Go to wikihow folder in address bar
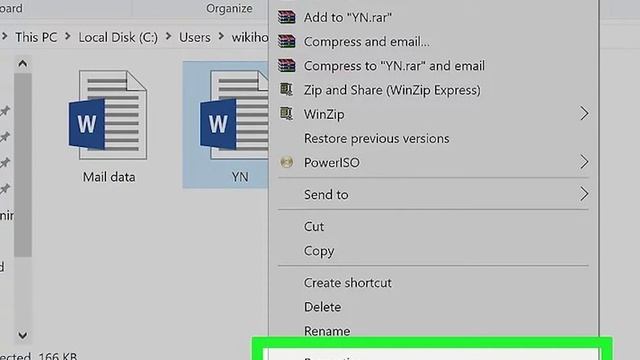Screen dimensions: 640x360 point(250,37)
